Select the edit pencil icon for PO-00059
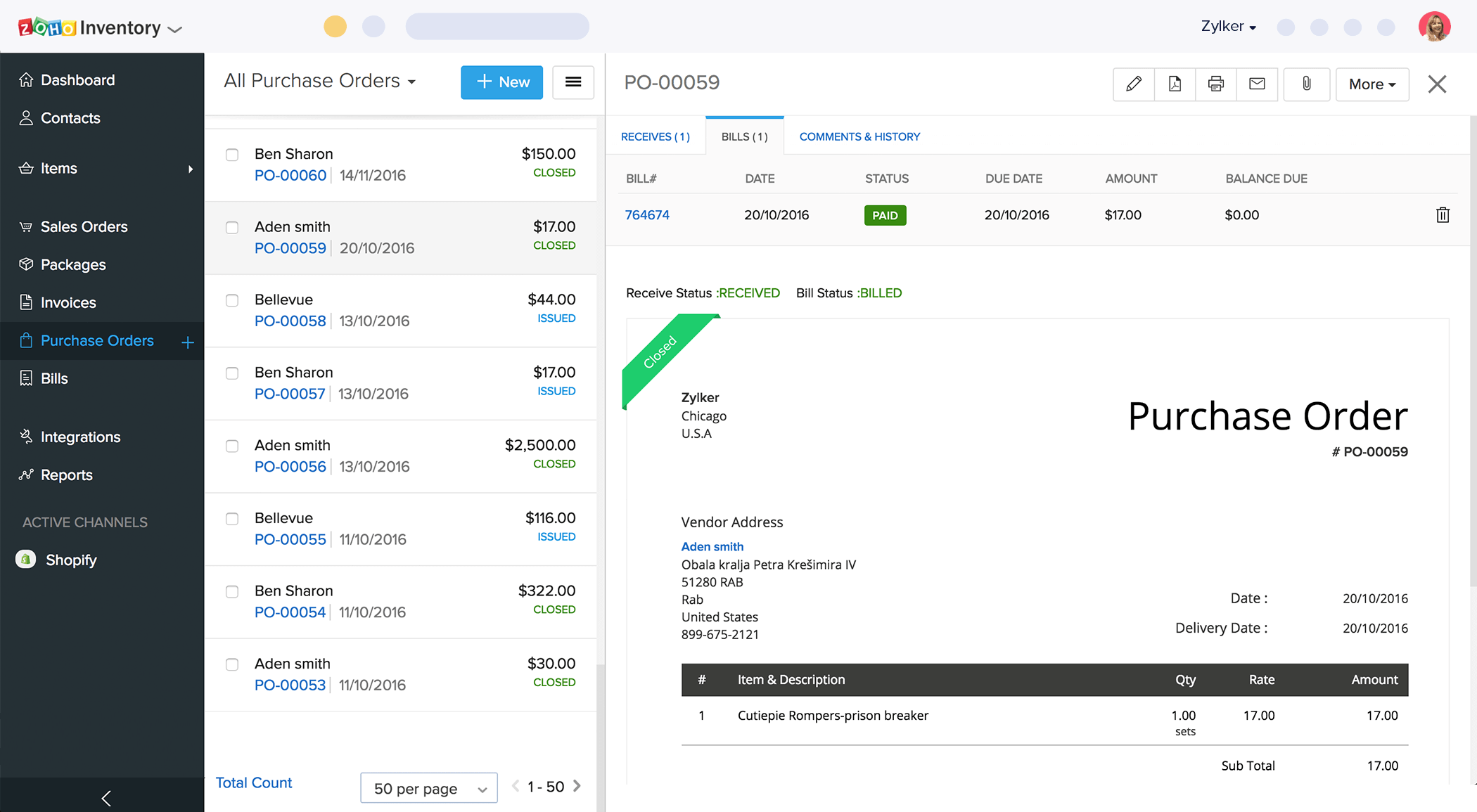The height and width of the screenshot is (812, 1477). click(x=1133, y=84)
